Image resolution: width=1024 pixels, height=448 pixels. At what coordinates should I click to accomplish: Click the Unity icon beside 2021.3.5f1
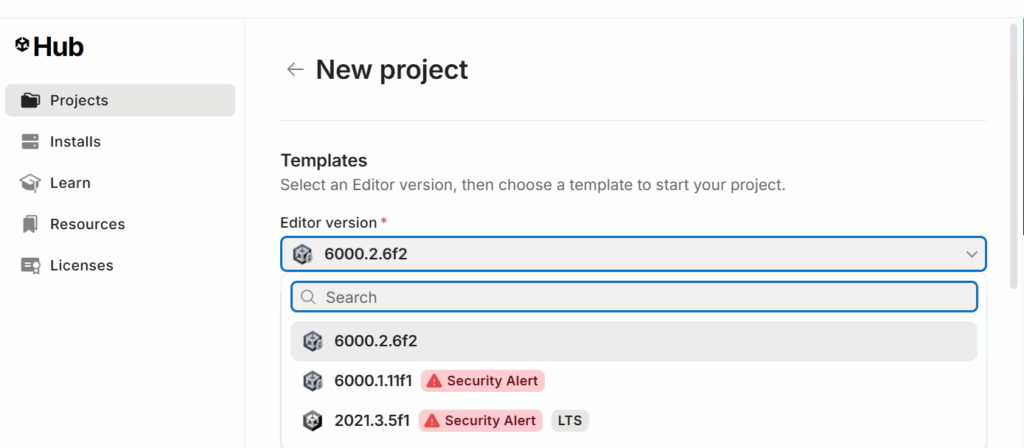(313, 420)
